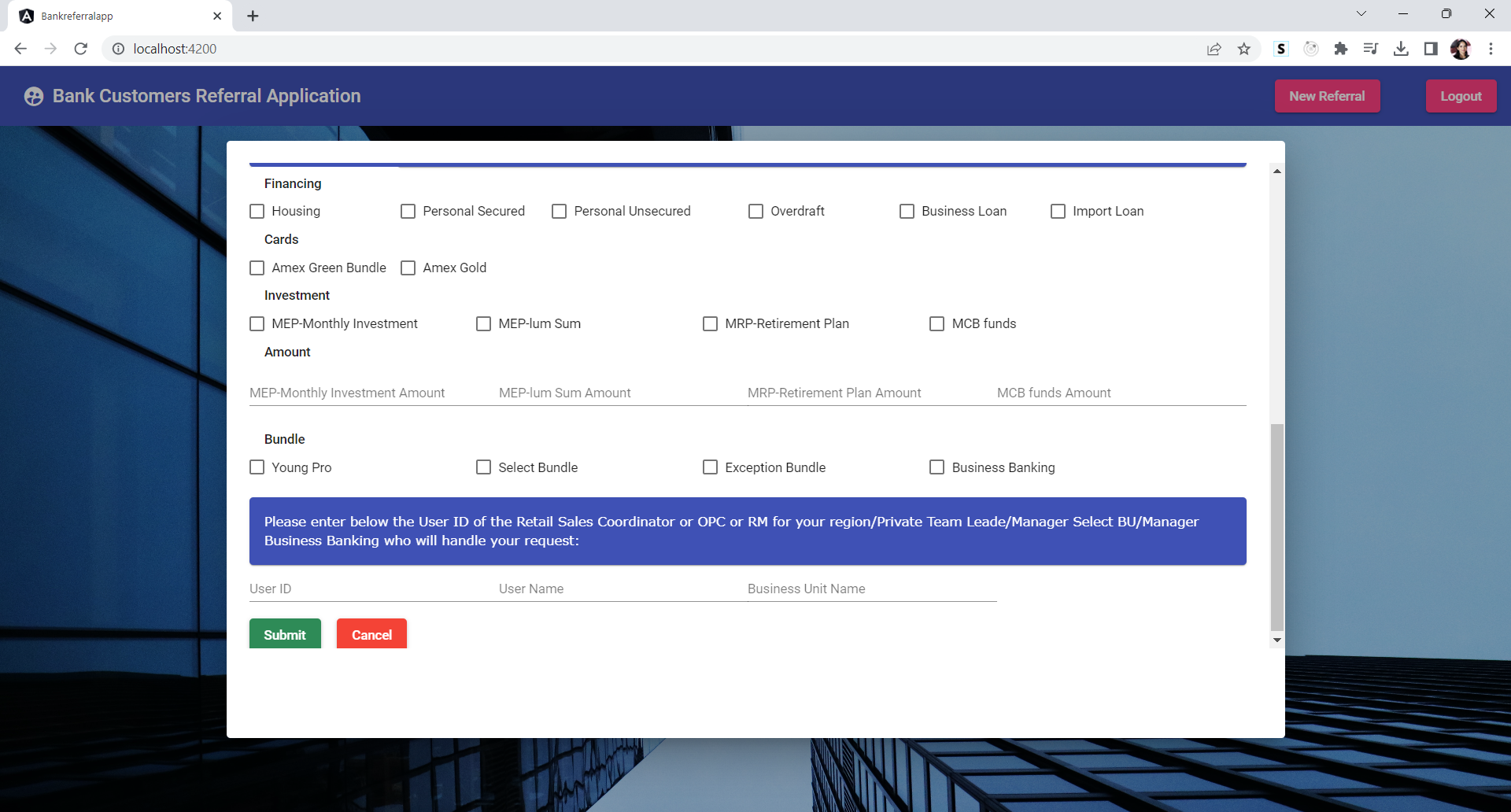Image resolution: width=1511 pixels, height=812 pixels.
Task: Click the bookmark star icon
Action: tap(1243, 49)
